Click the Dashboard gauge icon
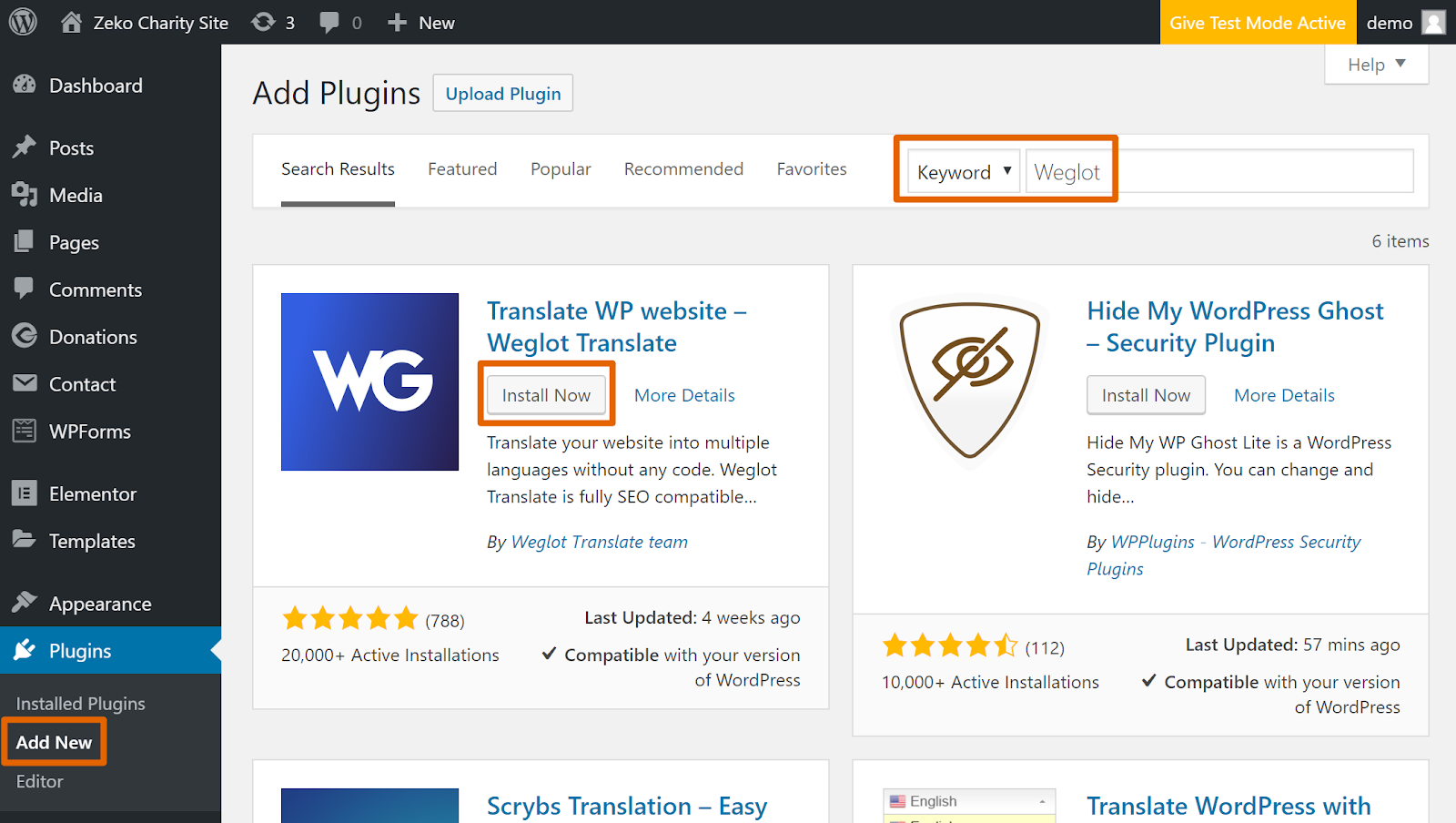Viewport: 1456px width, 823px height. [25, 85]
